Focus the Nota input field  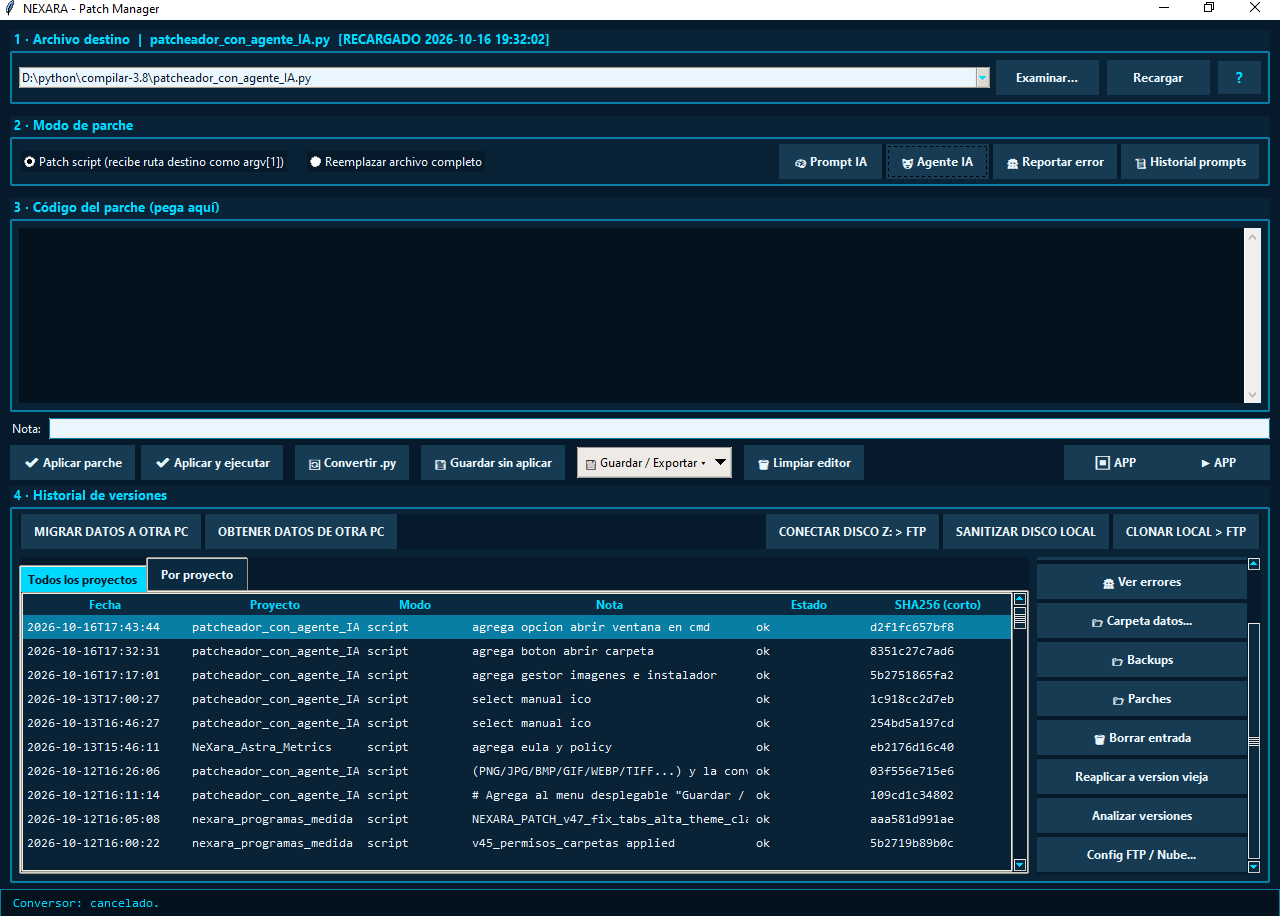(x=659, y=428)
